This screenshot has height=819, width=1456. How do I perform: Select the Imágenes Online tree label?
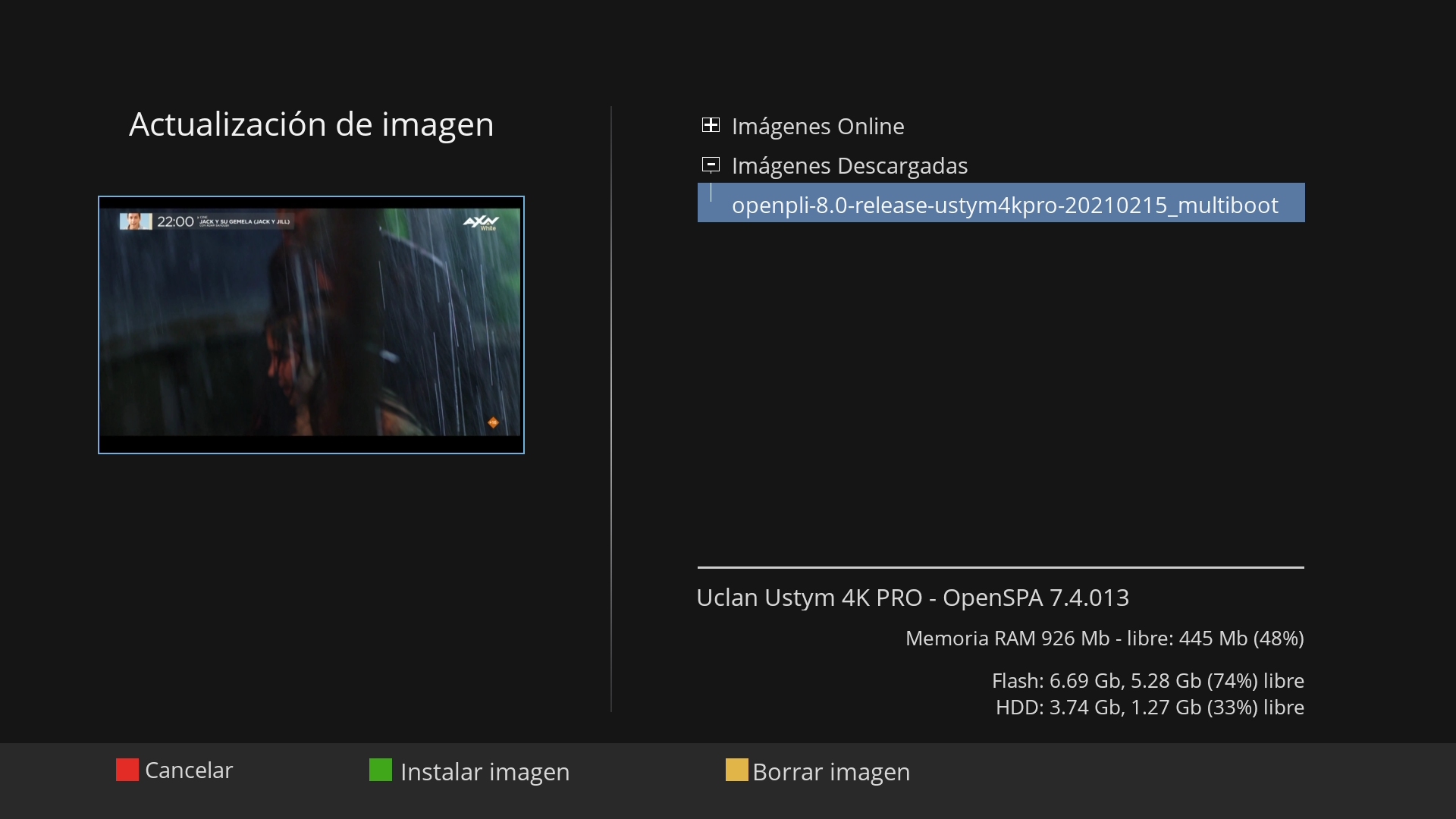817,126
